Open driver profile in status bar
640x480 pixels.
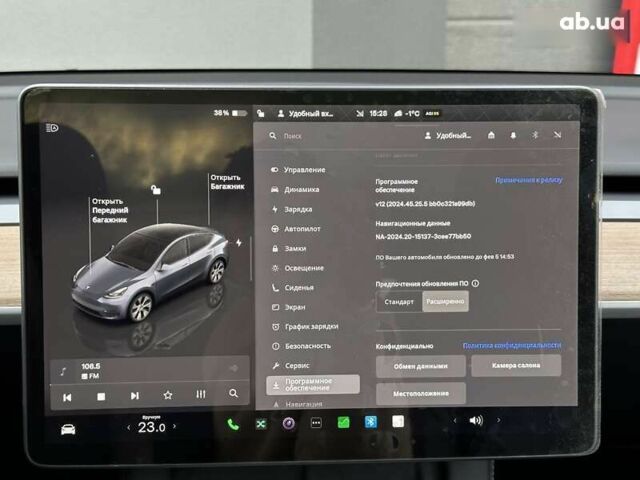pos(305,114)
